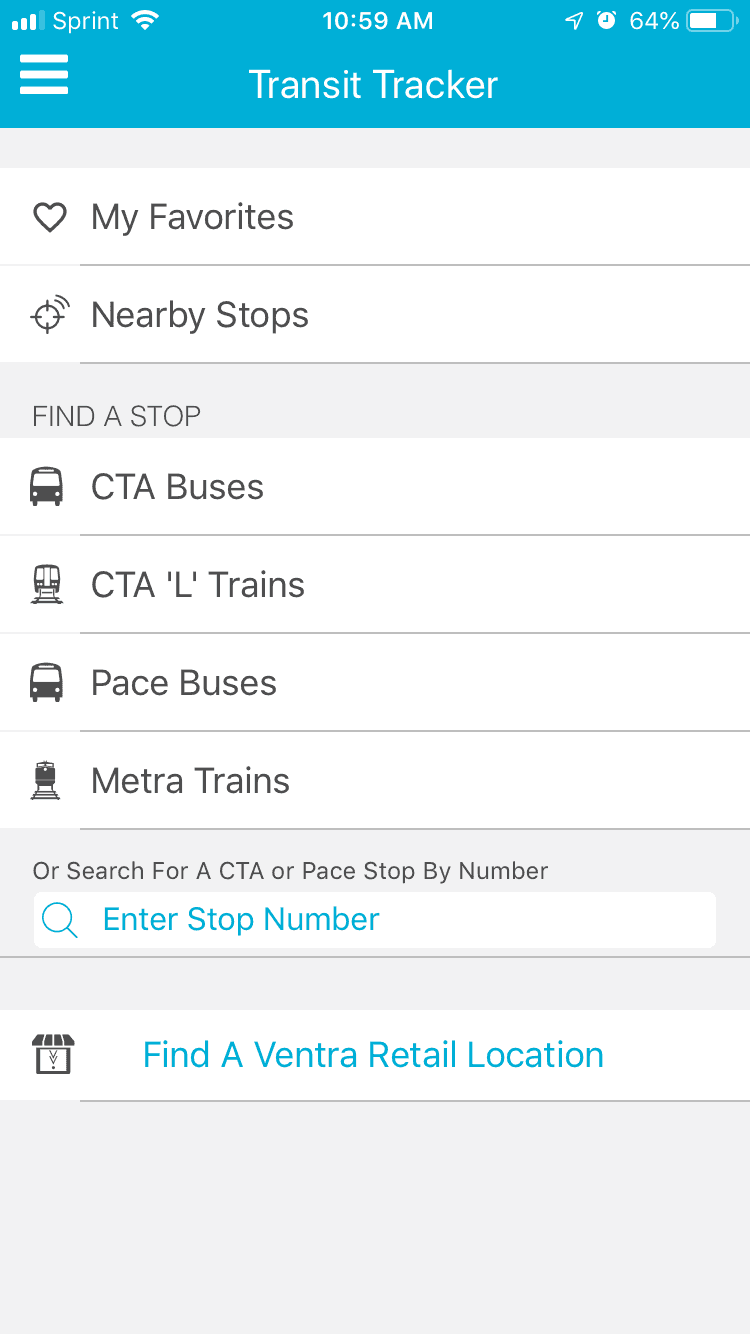750x1334 pixels.
Task: Tap the Pace Buses bus icon
Action: 46,683
